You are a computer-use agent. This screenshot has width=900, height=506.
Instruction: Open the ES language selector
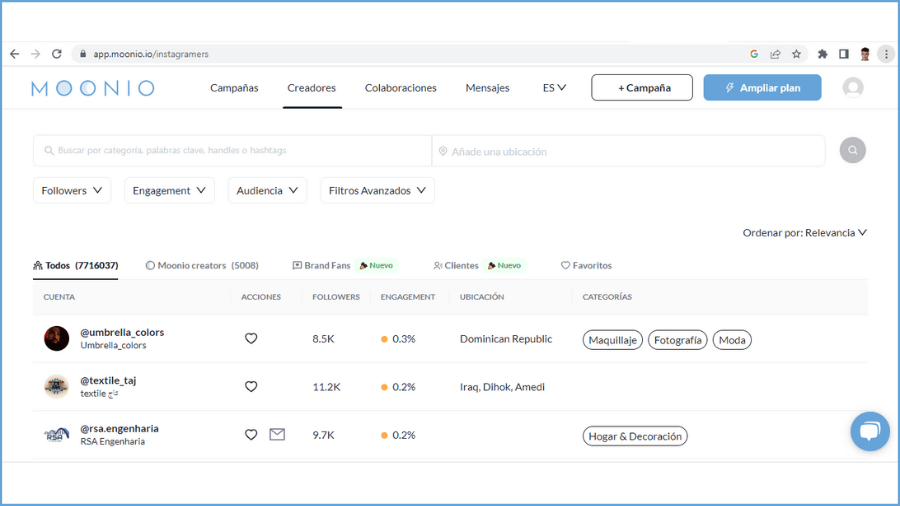tap(554, 88)
